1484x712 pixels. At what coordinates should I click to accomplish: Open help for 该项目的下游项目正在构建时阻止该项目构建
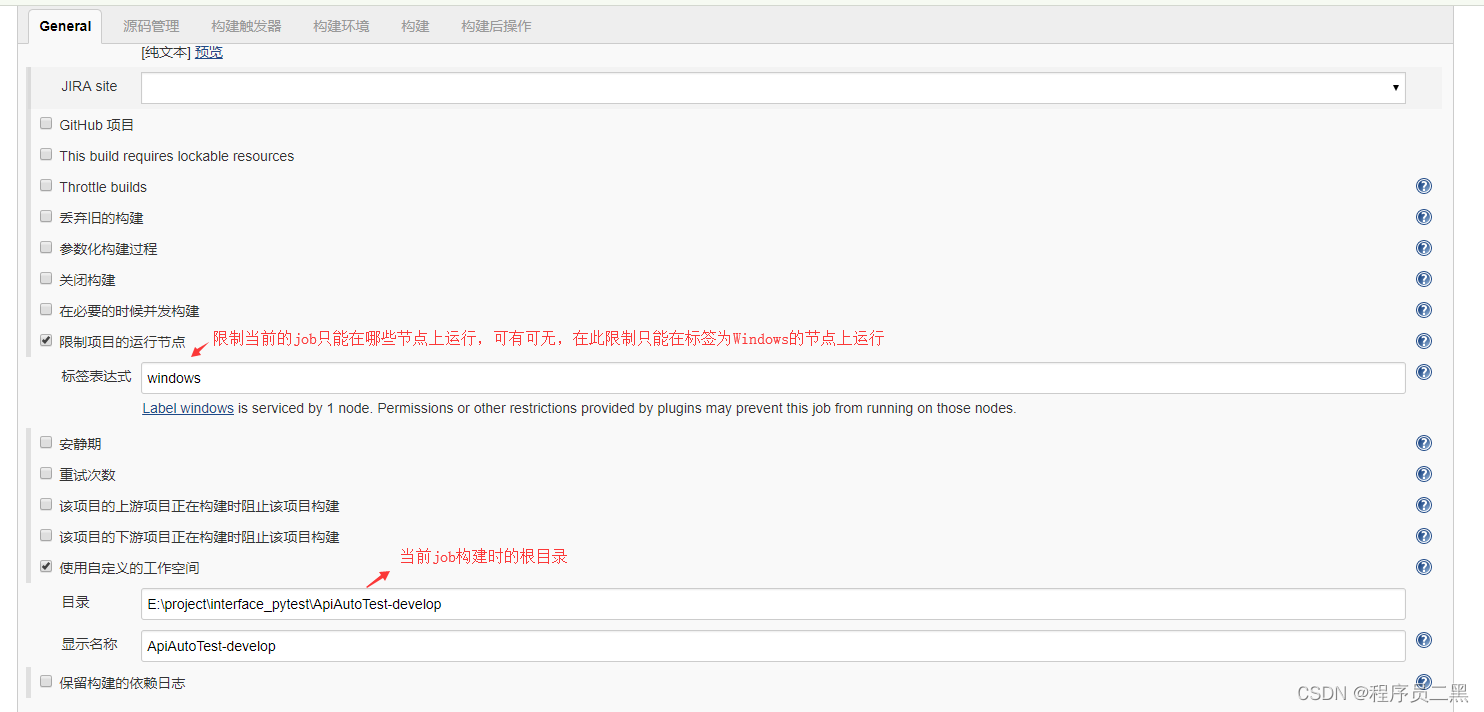coord(1424,536)
